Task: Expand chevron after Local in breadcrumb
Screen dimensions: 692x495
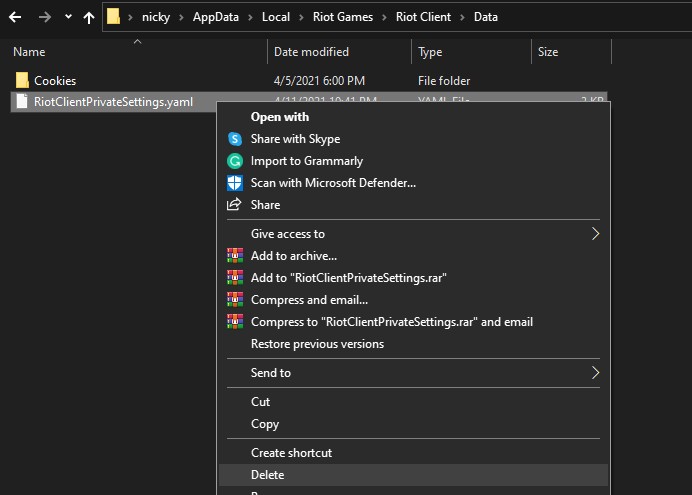Action: pyautogui.click(x=301, y=17)
